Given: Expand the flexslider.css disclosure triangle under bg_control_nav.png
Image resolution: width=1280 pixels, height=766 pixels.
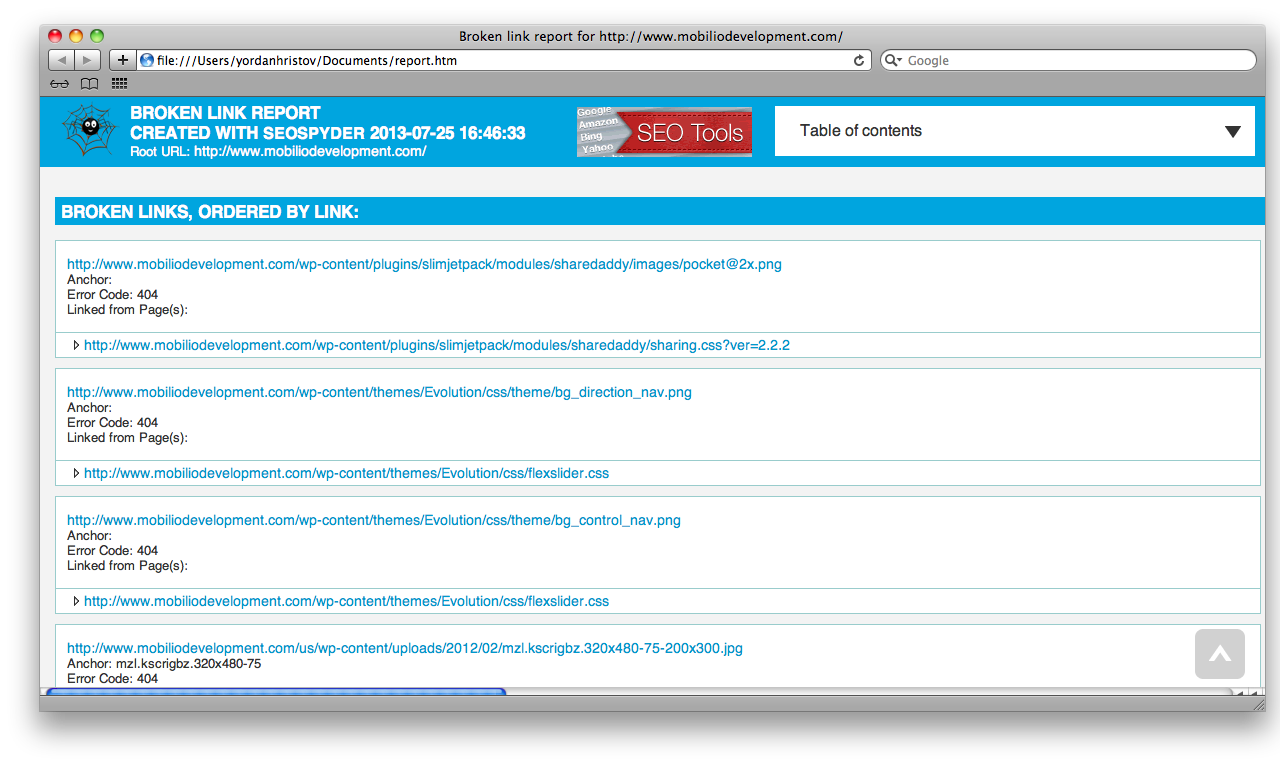Looking at the screenshot, I should point(76,601).
